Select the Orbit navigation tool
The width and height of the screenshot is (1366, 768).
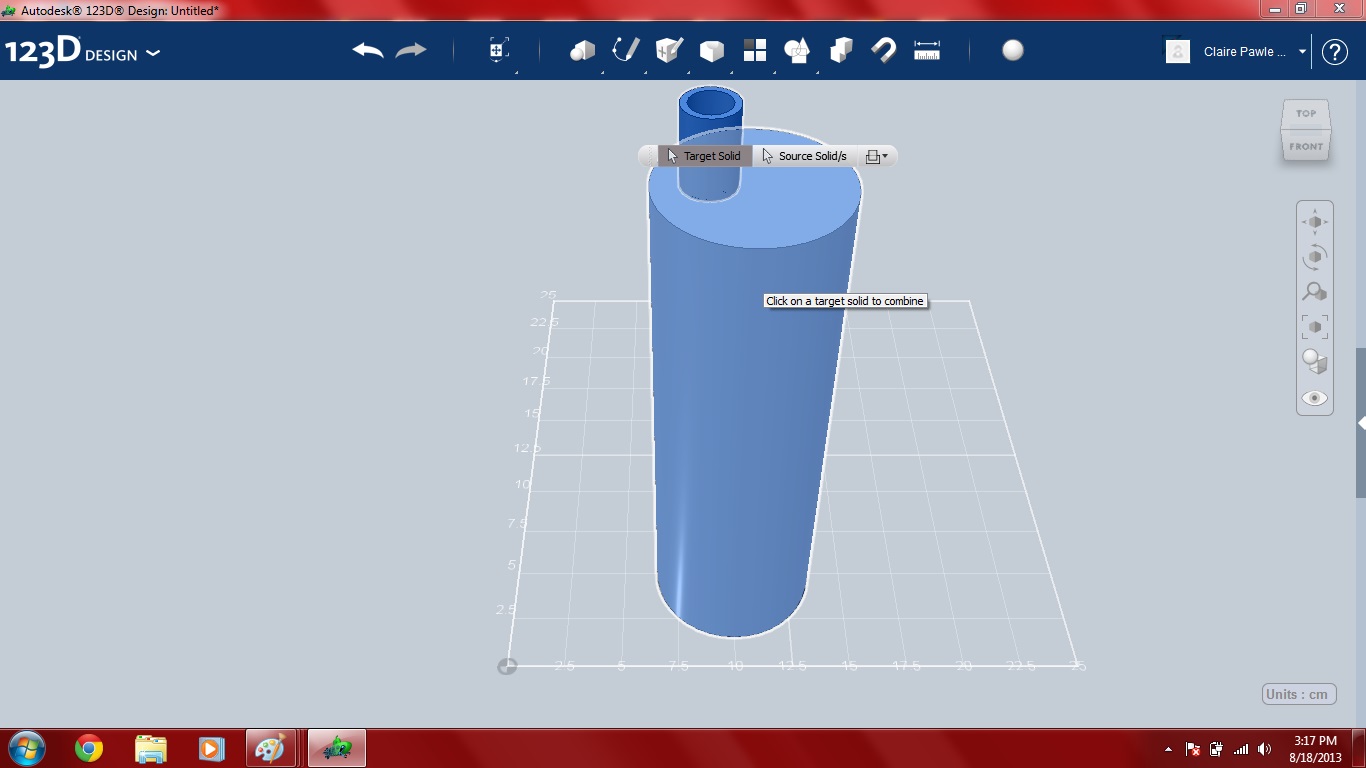[1315, 257]
